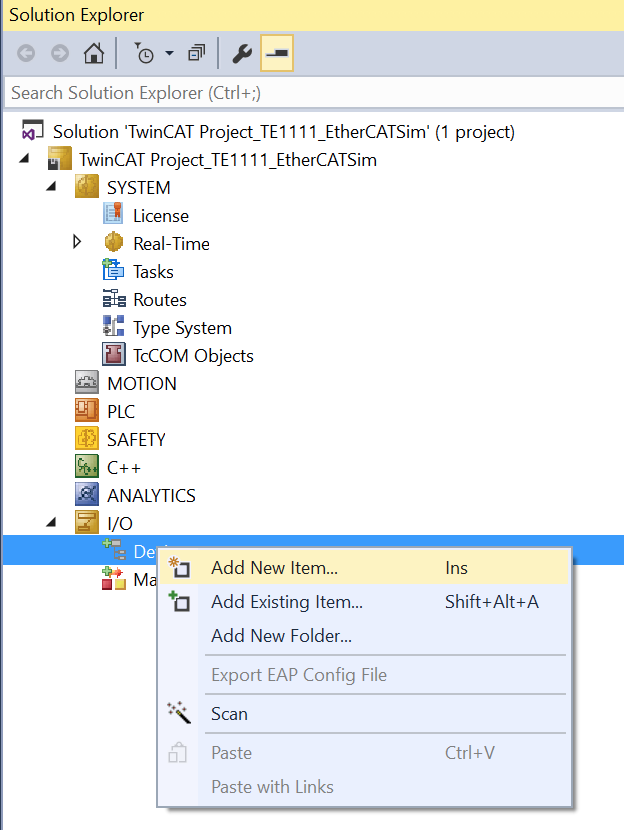Click the SAFETY node icon
The image size is (624, 830).
[87, 438]
